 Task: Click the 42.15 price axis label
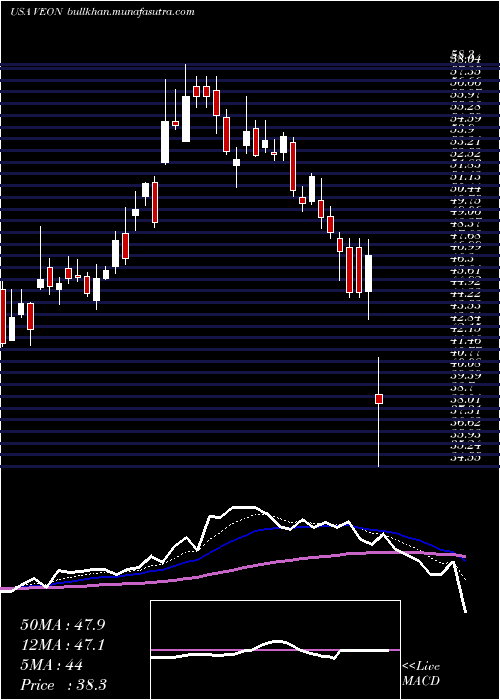coord(465,329)
